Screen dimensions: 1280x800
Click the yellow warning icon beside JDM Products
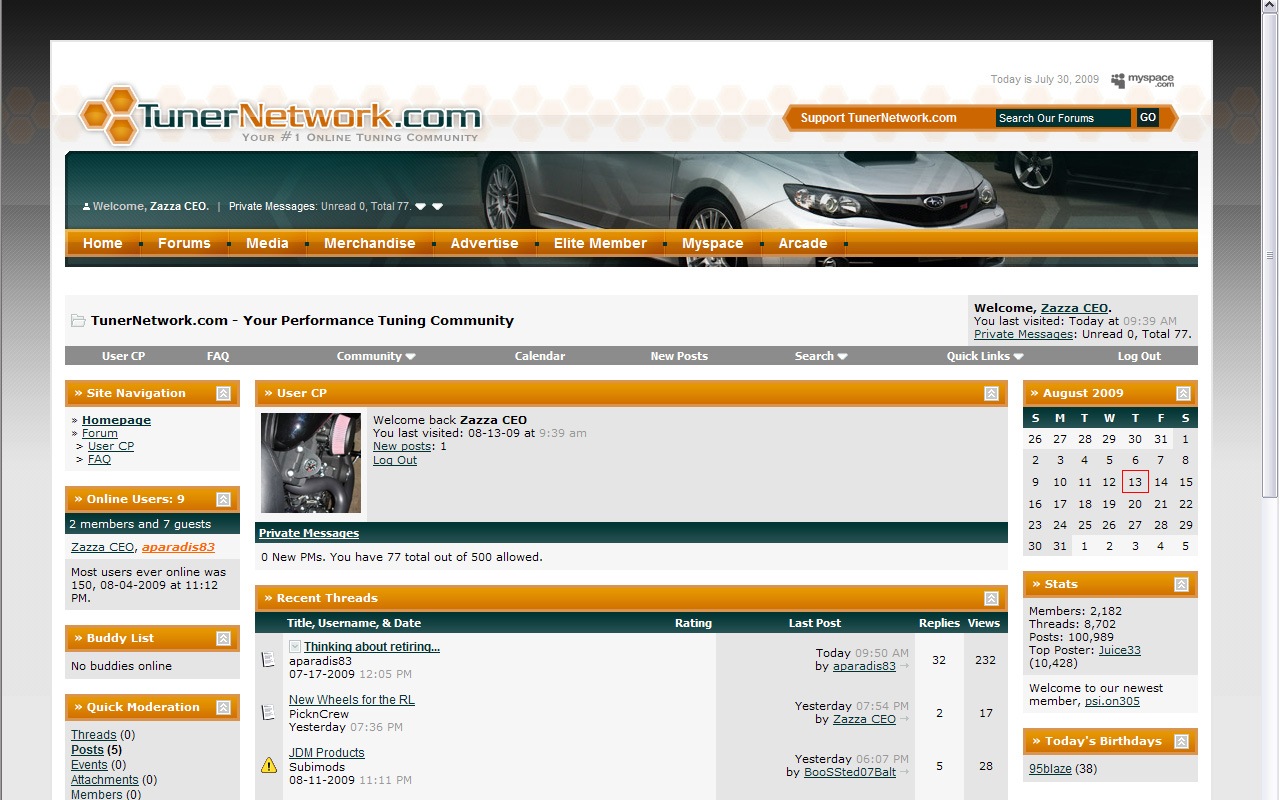tap(269, 766)
